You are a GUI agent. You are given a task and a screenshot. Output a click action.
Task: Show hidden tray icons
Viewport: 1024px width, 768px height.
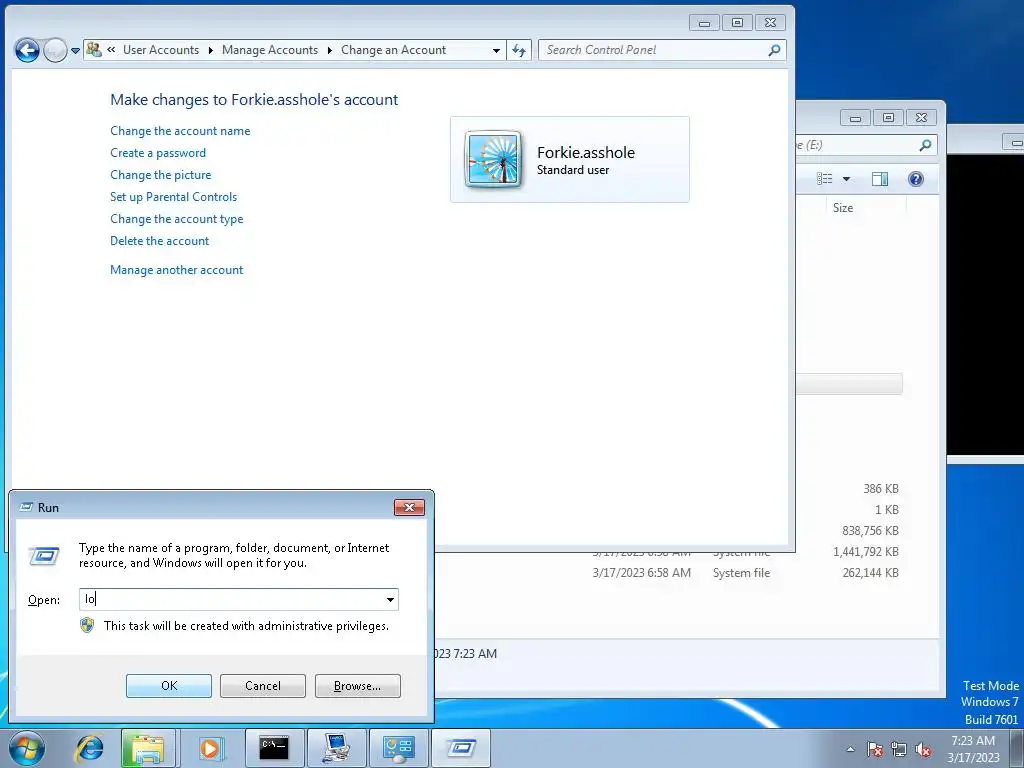850,749
